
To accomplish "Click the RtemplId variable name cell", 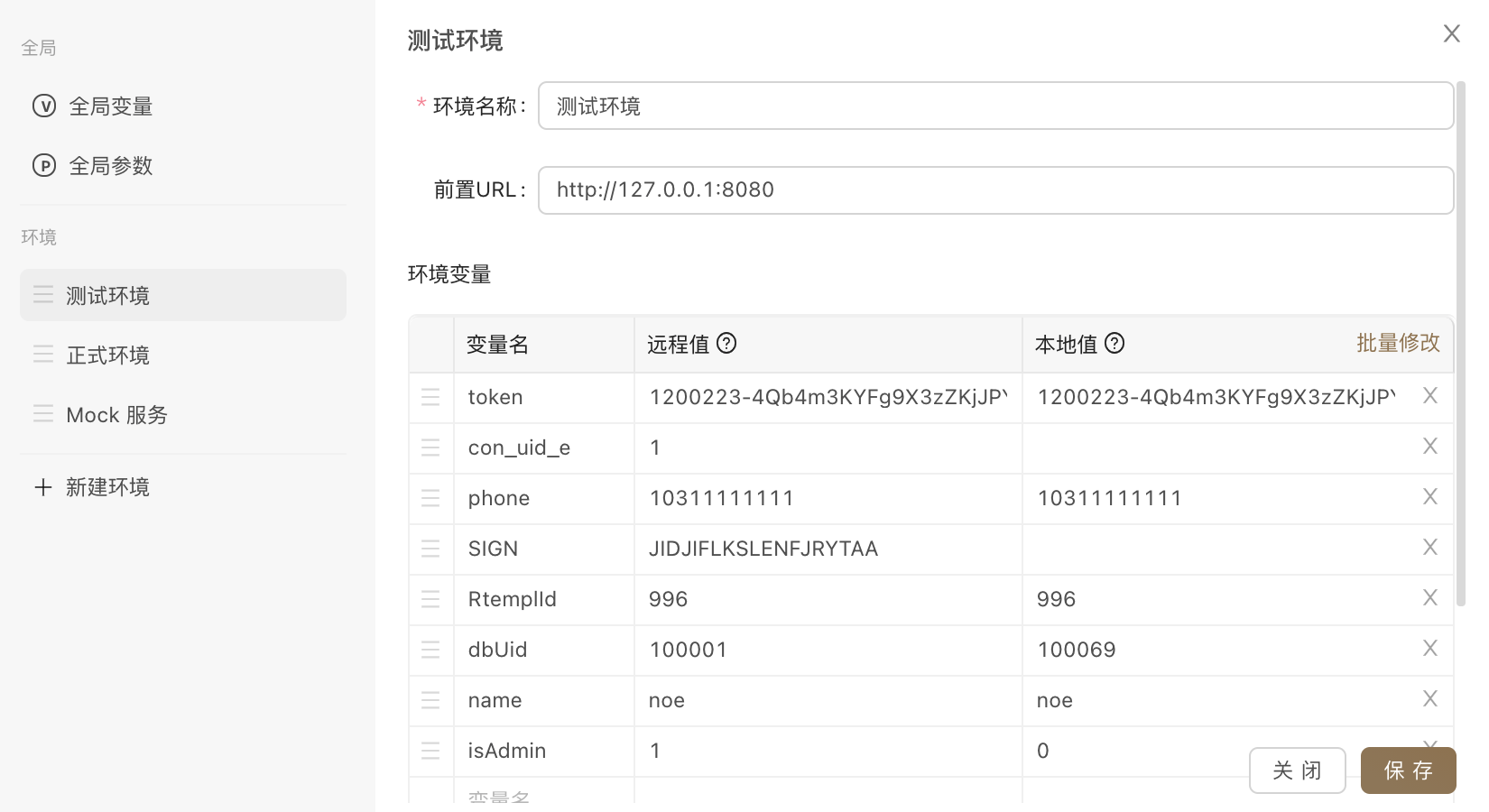I will point(544,600).
